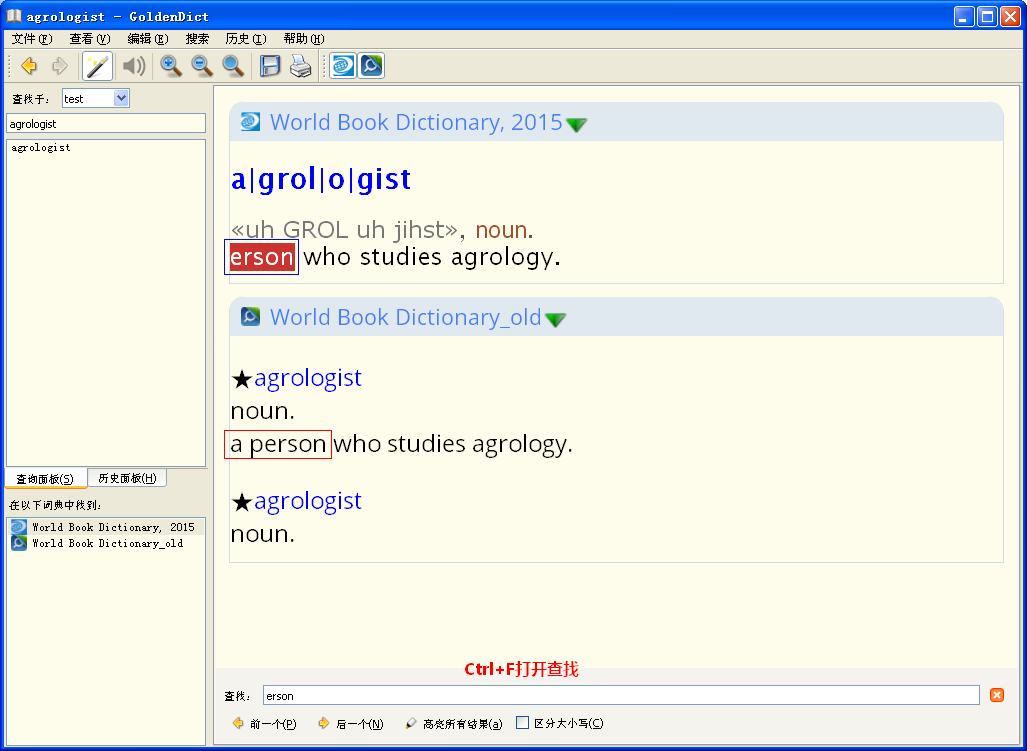The height and width of the screenshot is (751, 1027).
Task: Click the next match arrow button
Action: point(350,724)
